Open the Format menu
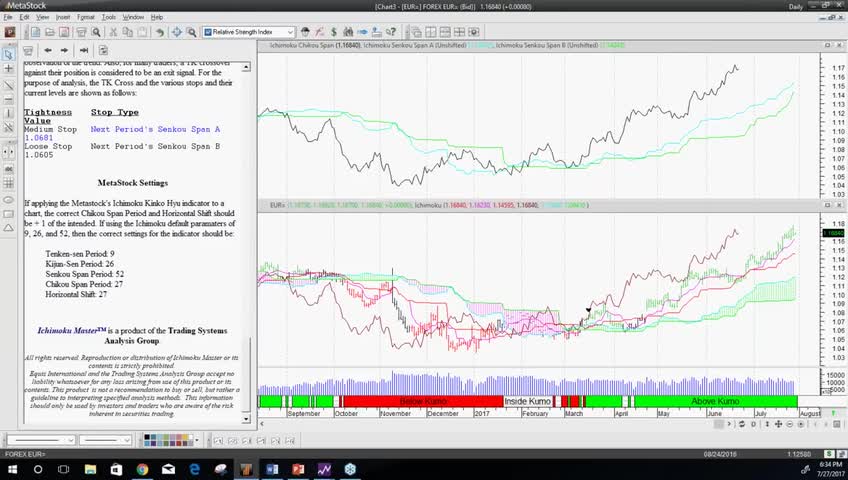This screenshot has height=480, width=848. coord(85,17)
